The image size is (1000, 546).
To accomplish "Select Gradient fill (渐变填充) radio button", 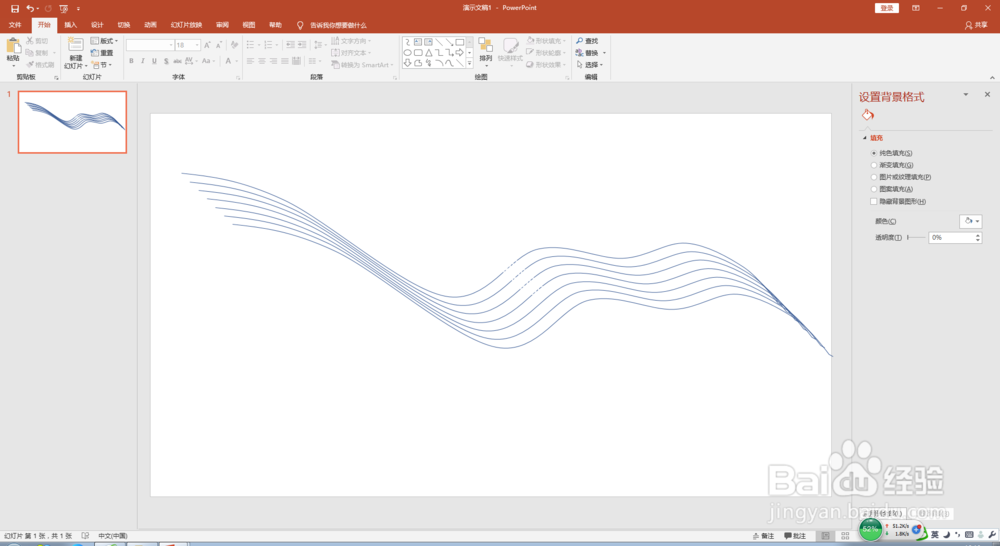I will coord(874,165).
